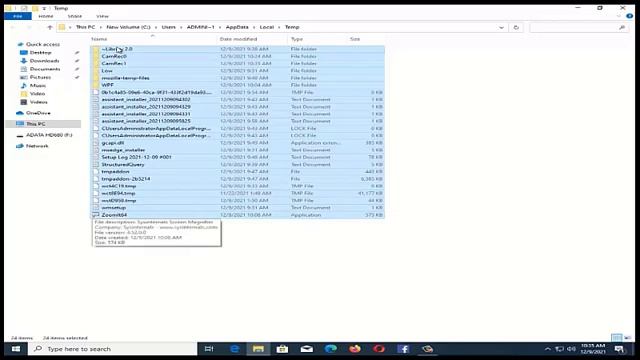Screen dimensions: 640x360
Task: Open Task View from the taskbar
Action: [209, 349]
